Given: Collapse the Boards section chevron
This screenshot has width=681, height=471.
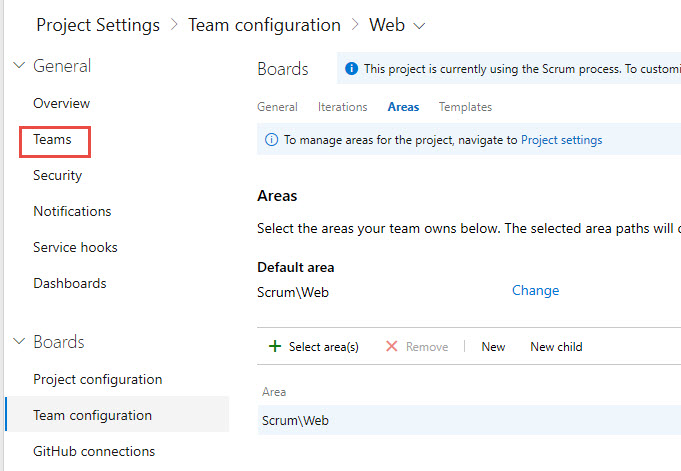Looking at the screenshot, I should coord(18,342).
